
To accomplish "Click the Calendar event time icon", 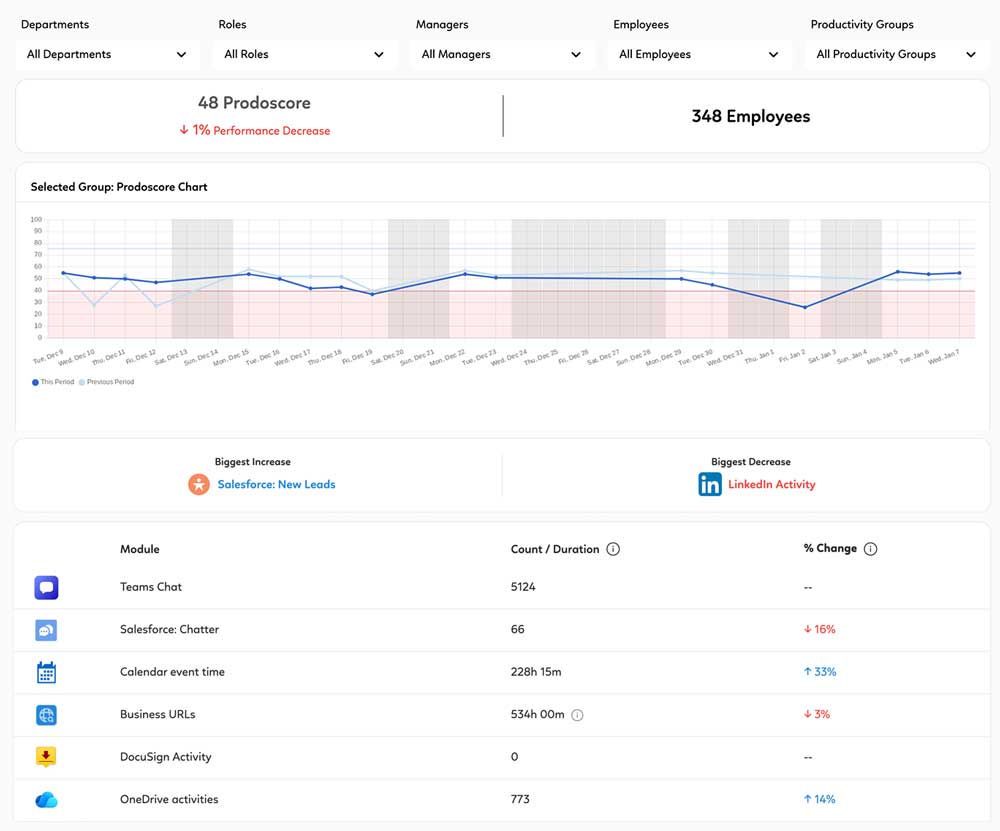I will (x=46, y=672).
